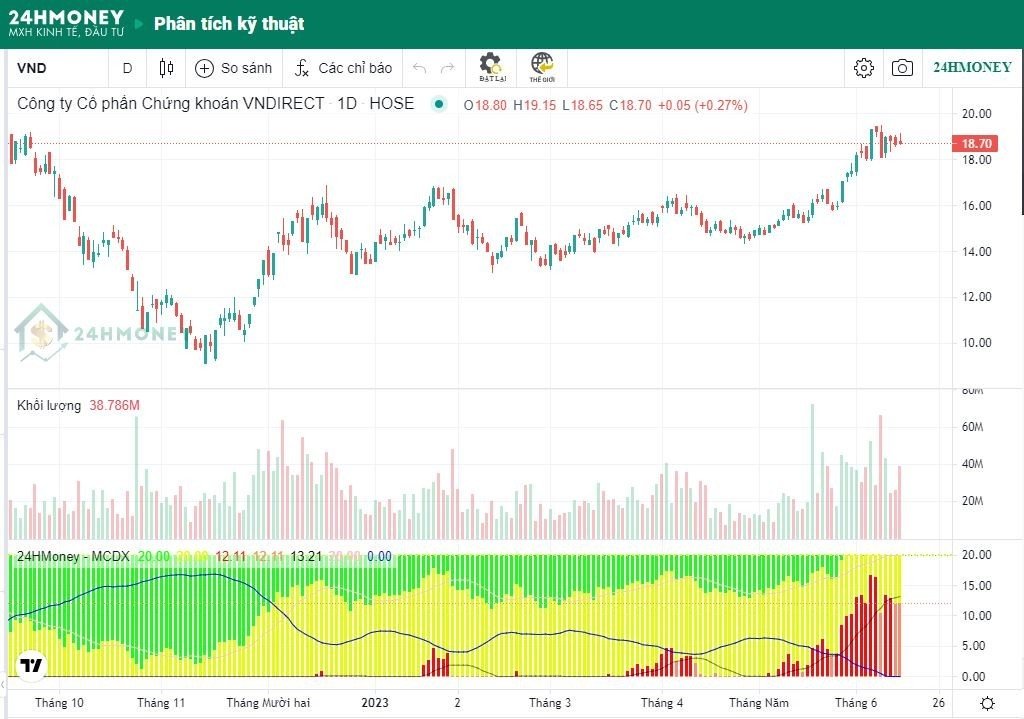The height and width of the screenshot is (719, 1024).
Task: Open the candlestick chart style selector
Action: pos(166,68)
